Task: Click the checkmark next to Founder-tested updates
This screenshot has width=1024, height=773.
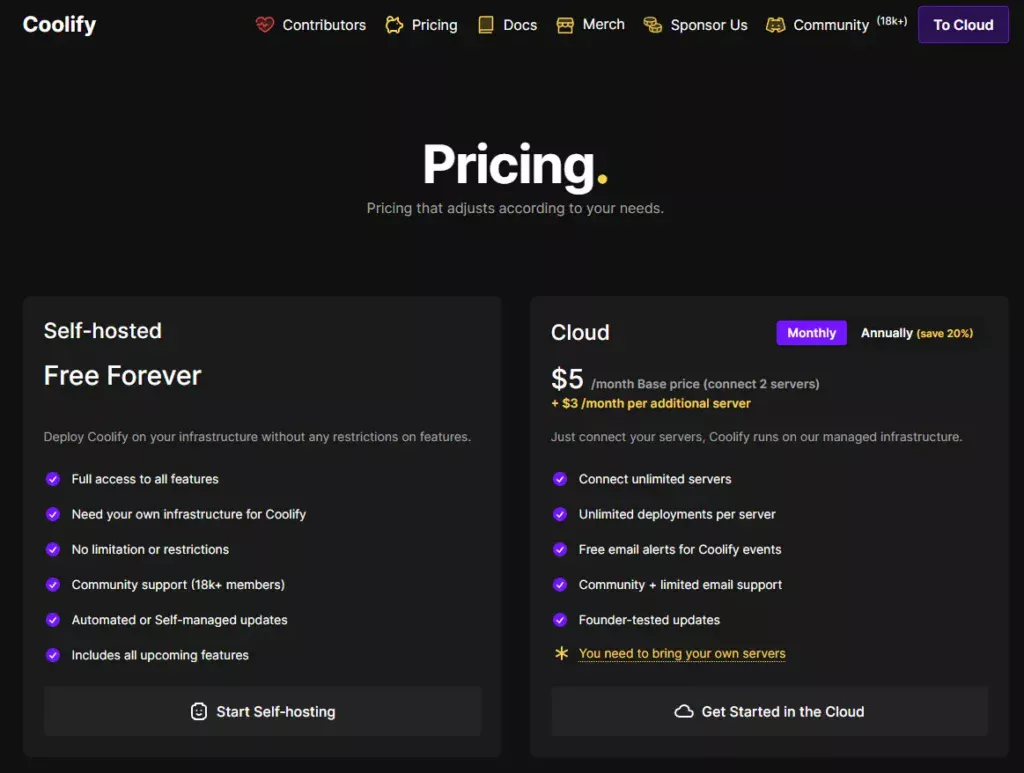Action: tap(560, 620)
